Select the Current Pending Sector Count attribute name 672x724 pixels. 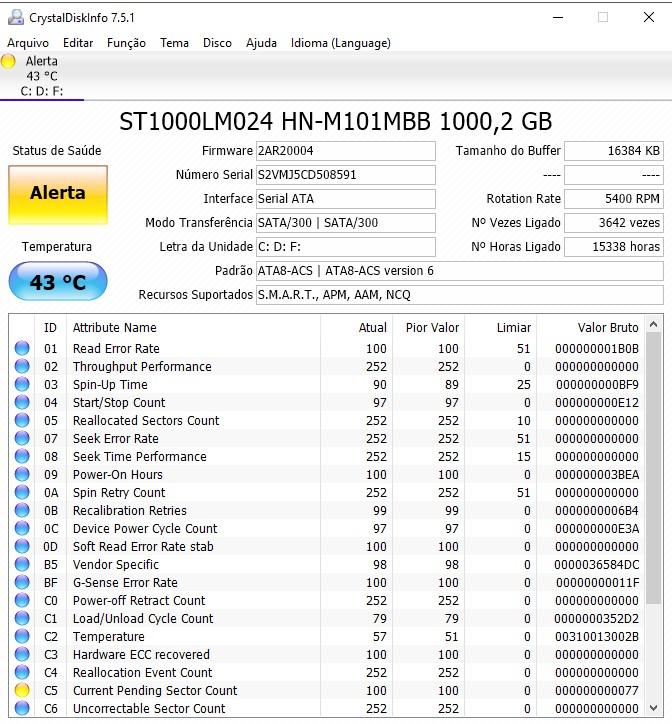[x=155, y=691]
